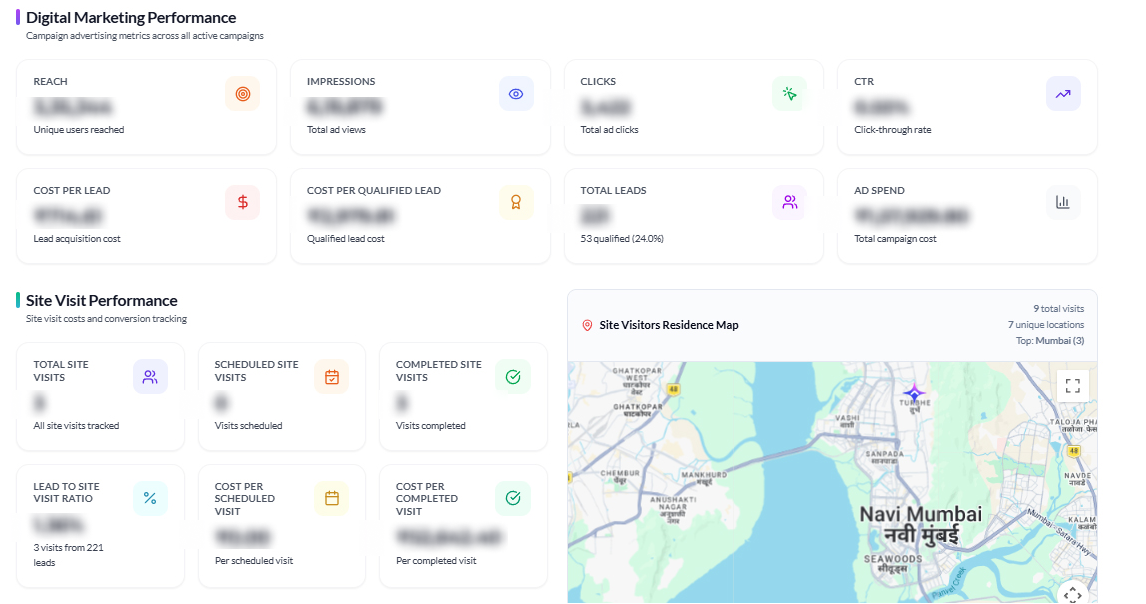
Task: Click the 'Qualified lead cost' caption
Action: [346, 238]
